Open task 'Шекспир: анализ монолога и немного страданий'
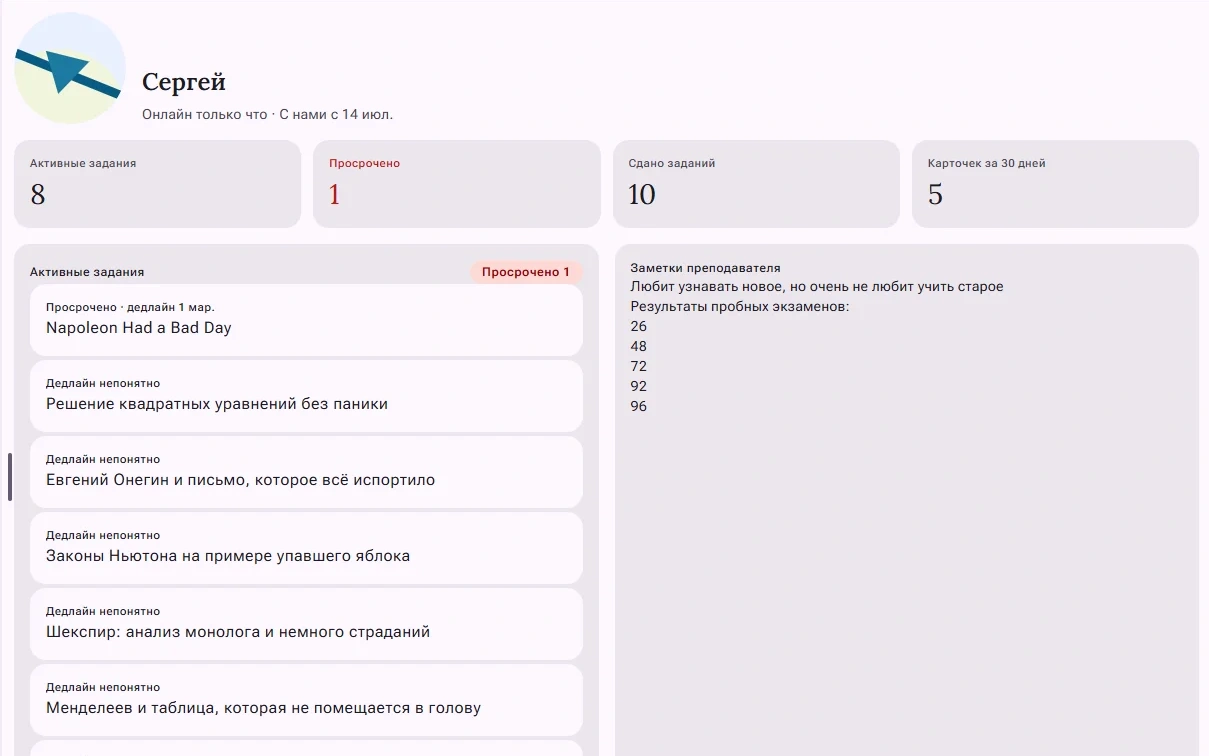 306,624
